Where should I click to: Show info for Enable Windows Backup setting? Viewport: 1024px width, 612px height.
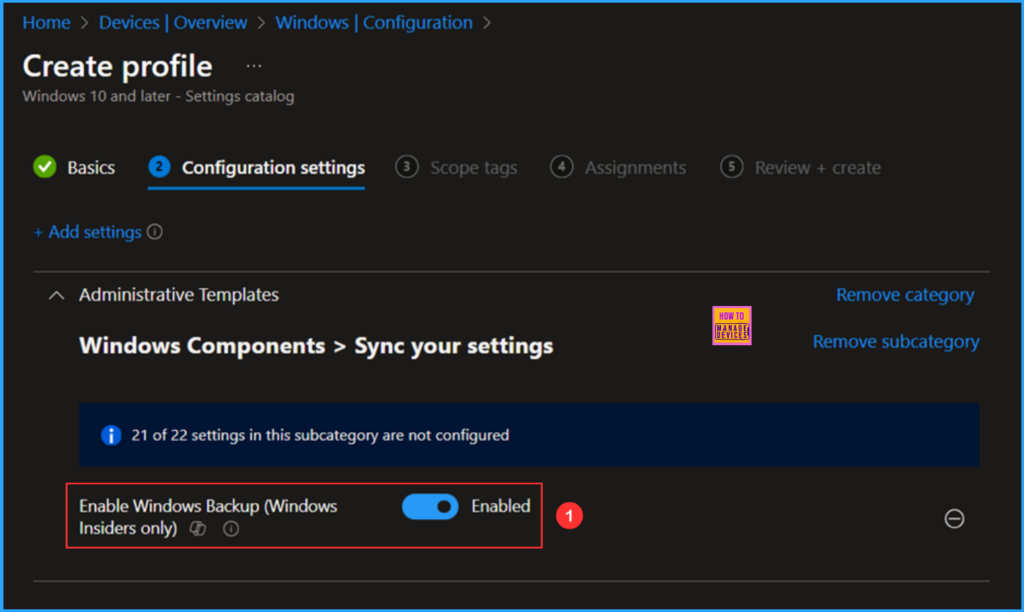231,528
